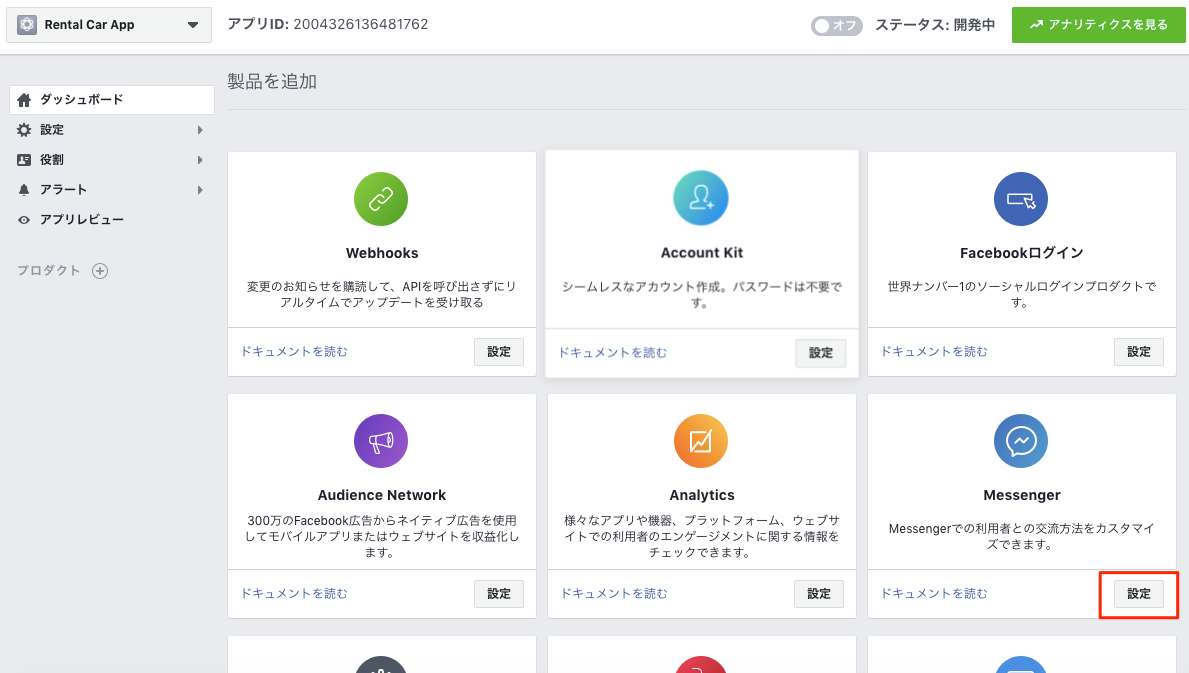1189x673 pixels.
Task: Click the プロダクト sidebar label
Action: pyautogui.click(x=49, y=271)
